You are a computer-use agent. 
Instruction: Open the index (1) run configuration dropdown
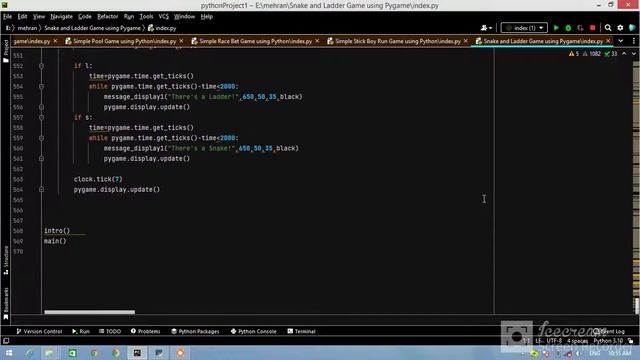point(524,28)
